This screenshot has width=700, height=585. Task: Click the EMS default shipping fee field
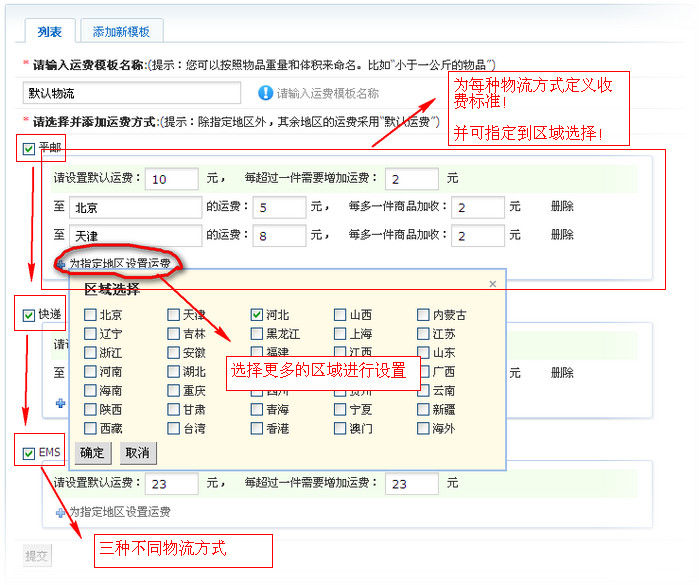[x=171, y=483]
